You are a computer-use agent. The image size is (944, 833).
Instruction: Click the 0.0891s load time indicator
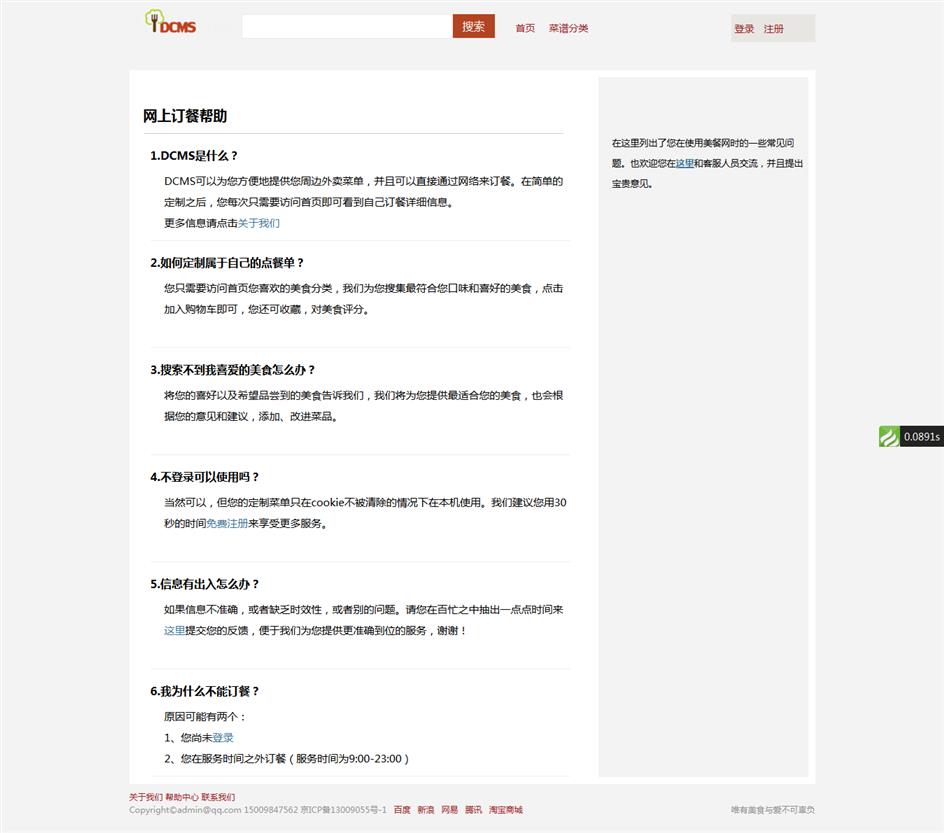click(921, 437)
